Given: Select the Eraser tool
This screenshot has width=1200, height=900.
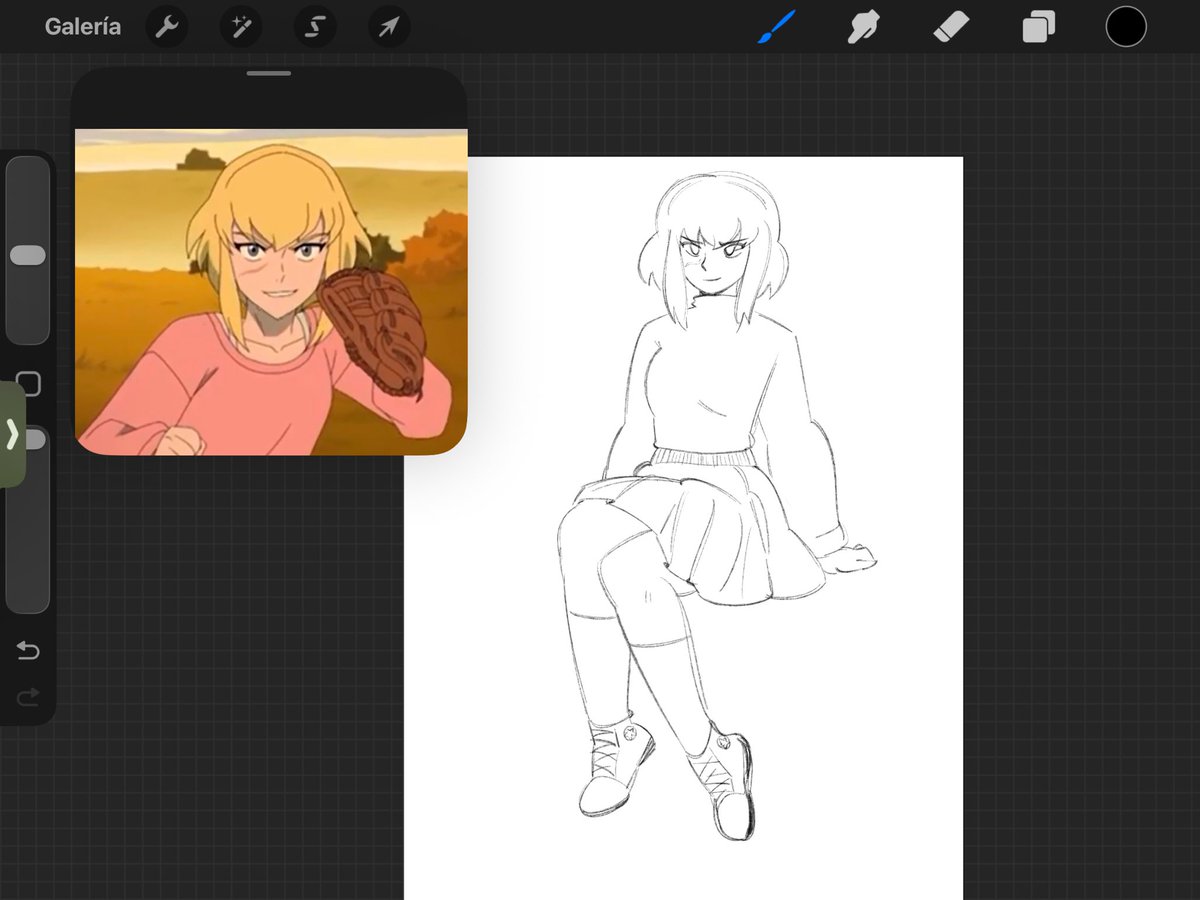Looking at the screenshot, I should pyautogui.click(x=950, y=27).
